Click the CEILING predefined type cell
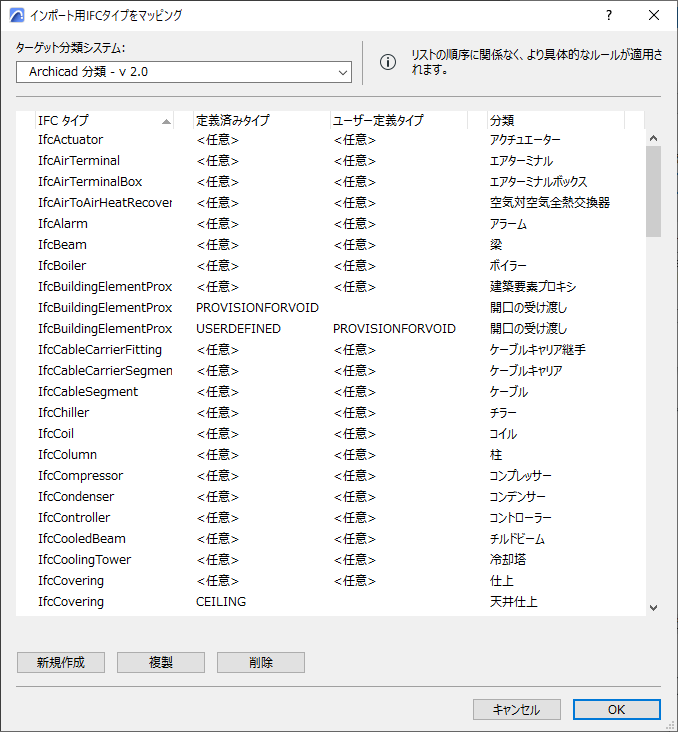 pos(221,602)
